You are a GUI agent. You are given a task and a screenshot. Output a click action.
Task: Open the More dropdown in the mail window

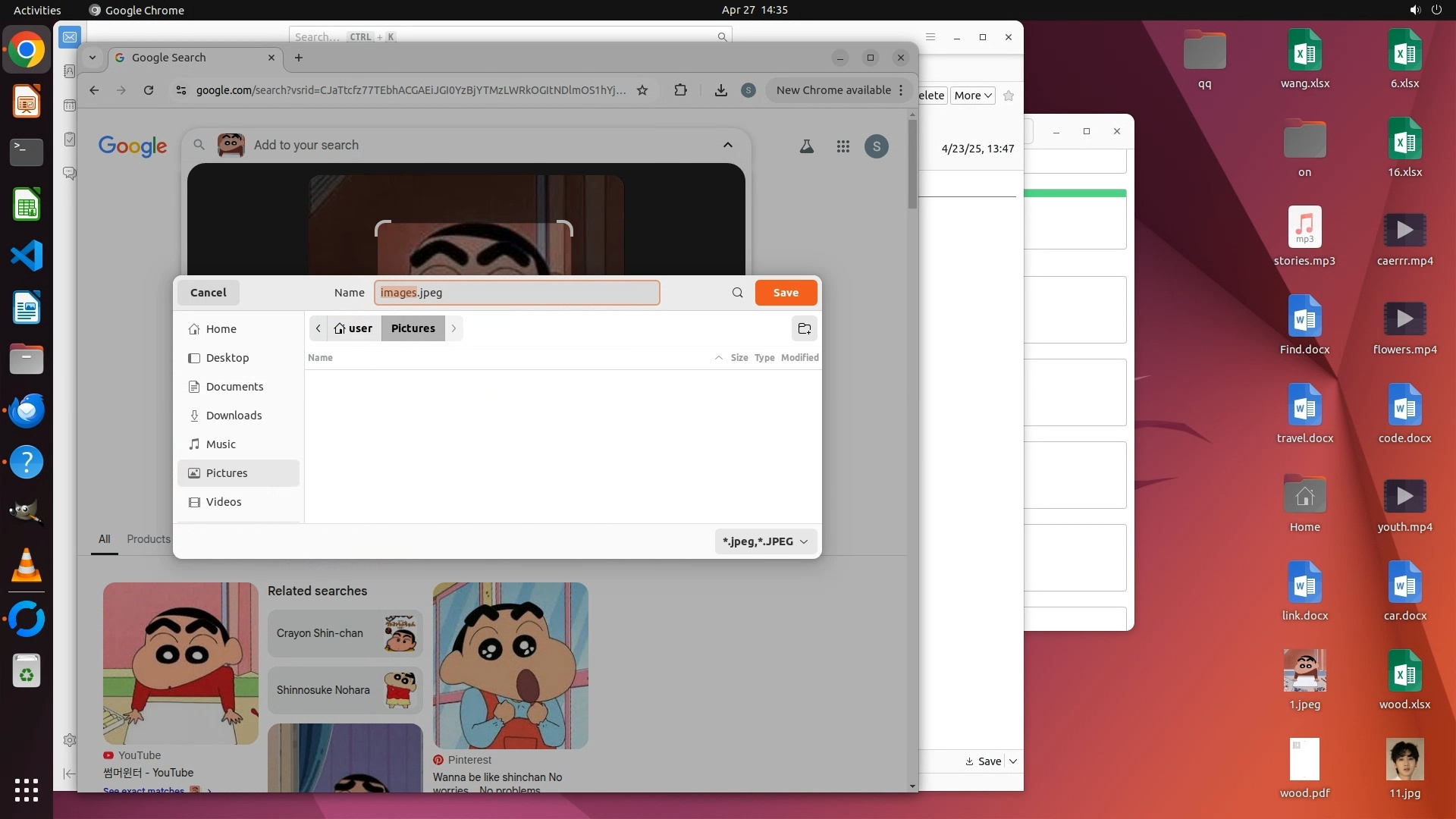pos(972,96)
